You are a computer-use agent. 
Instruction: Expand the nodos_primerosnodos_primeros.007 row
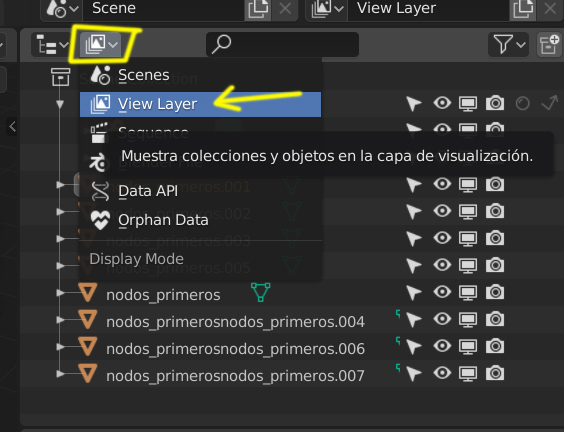tap(60, 374)
